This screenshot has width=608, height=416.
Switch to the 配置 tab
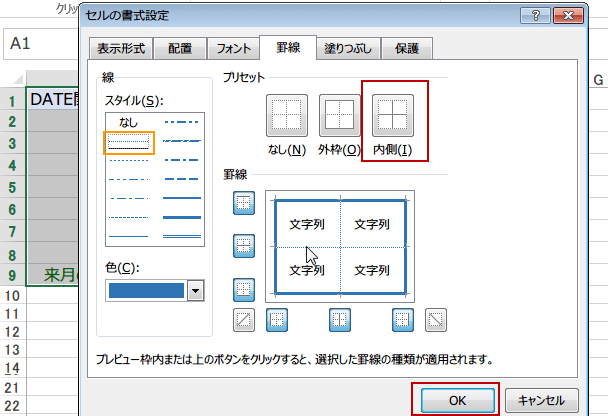click(180, 48)
